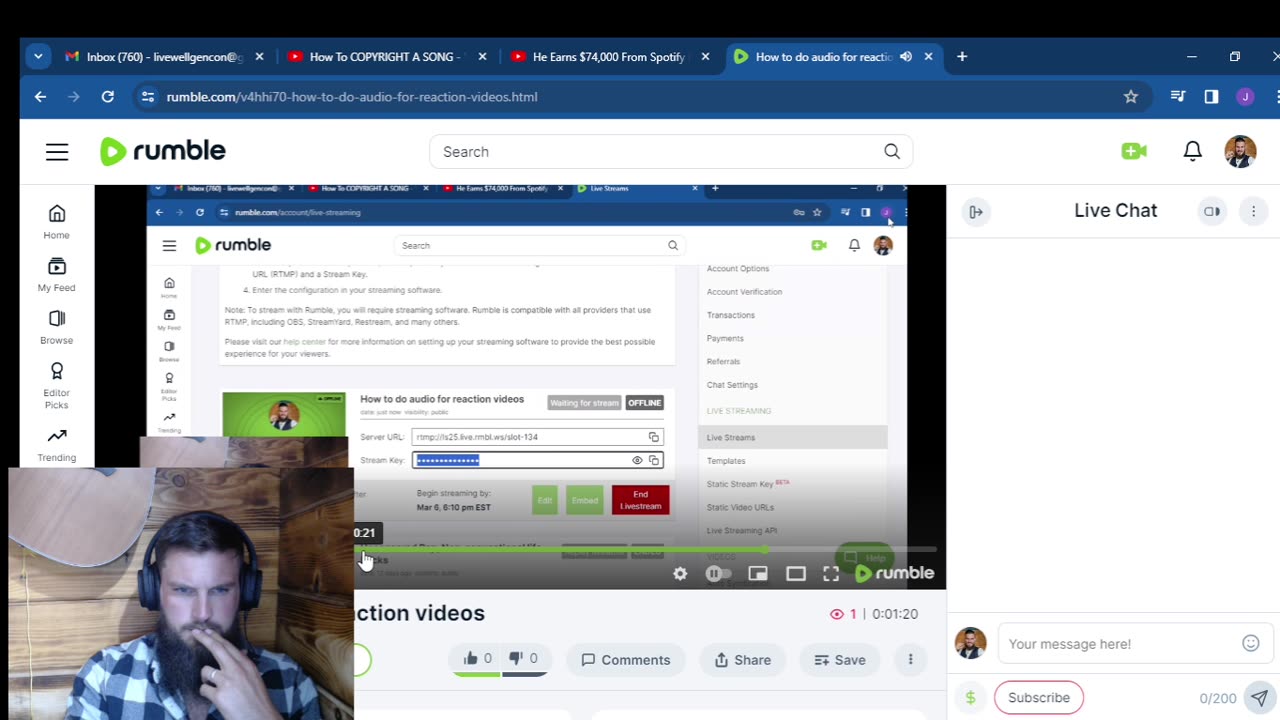Viewport: 1280px width, 720px height.
Task: Open Live Chat more options menu
Action: point(1253,212)
